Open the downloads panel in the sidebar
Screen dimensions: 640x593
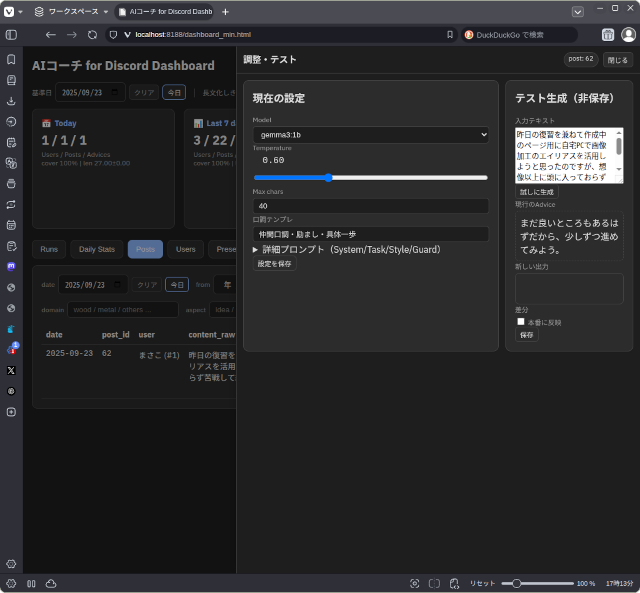click(x=11, y=101)
